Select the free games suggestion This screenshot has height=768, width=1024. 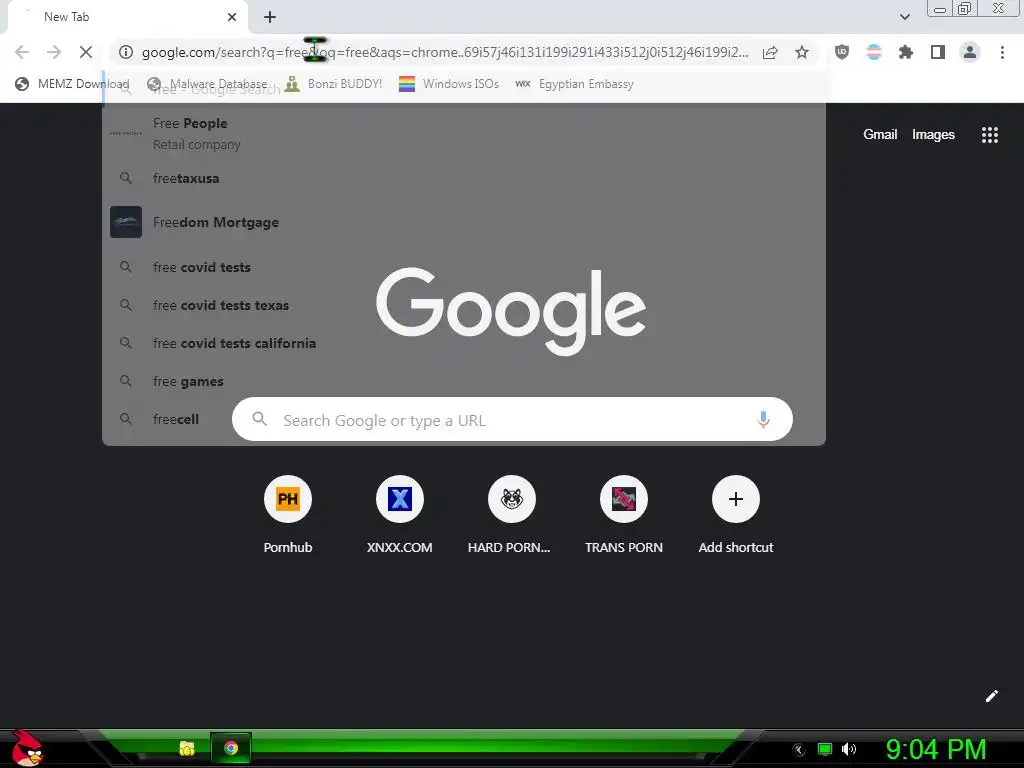pyautogui.click(x=464, y=381)
